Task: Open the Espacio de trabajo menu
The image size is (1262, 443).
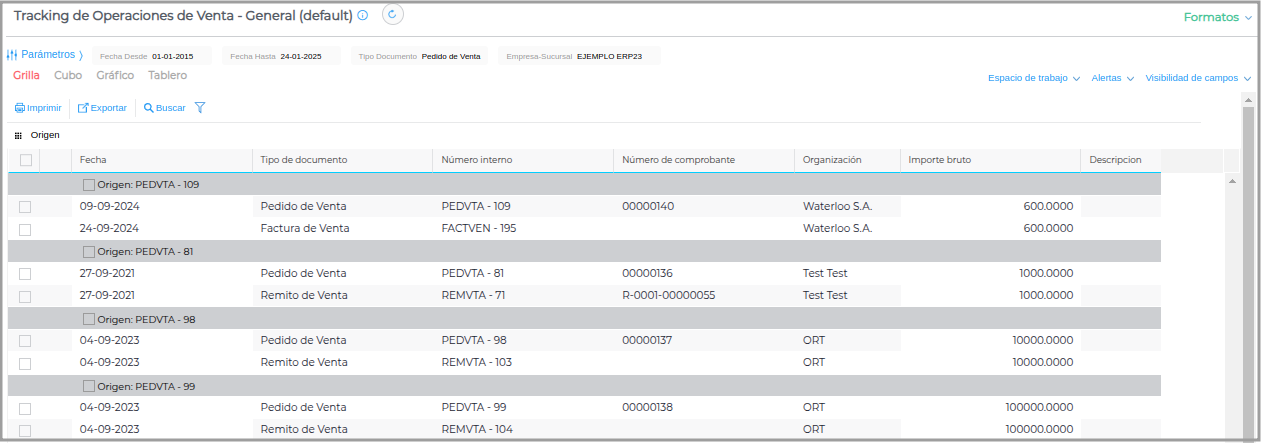Action: [1034, 78]
